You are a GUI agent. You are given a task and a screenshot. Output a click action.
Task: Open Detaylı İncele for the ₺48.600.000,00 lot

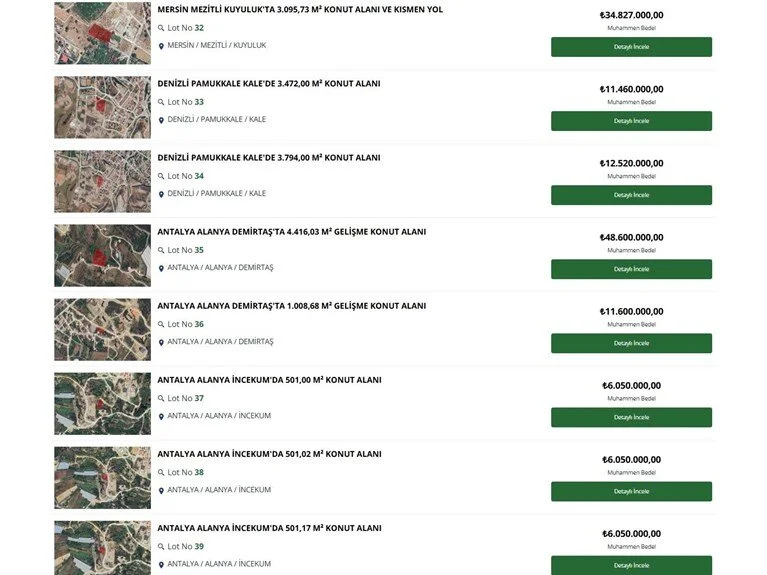631,269
